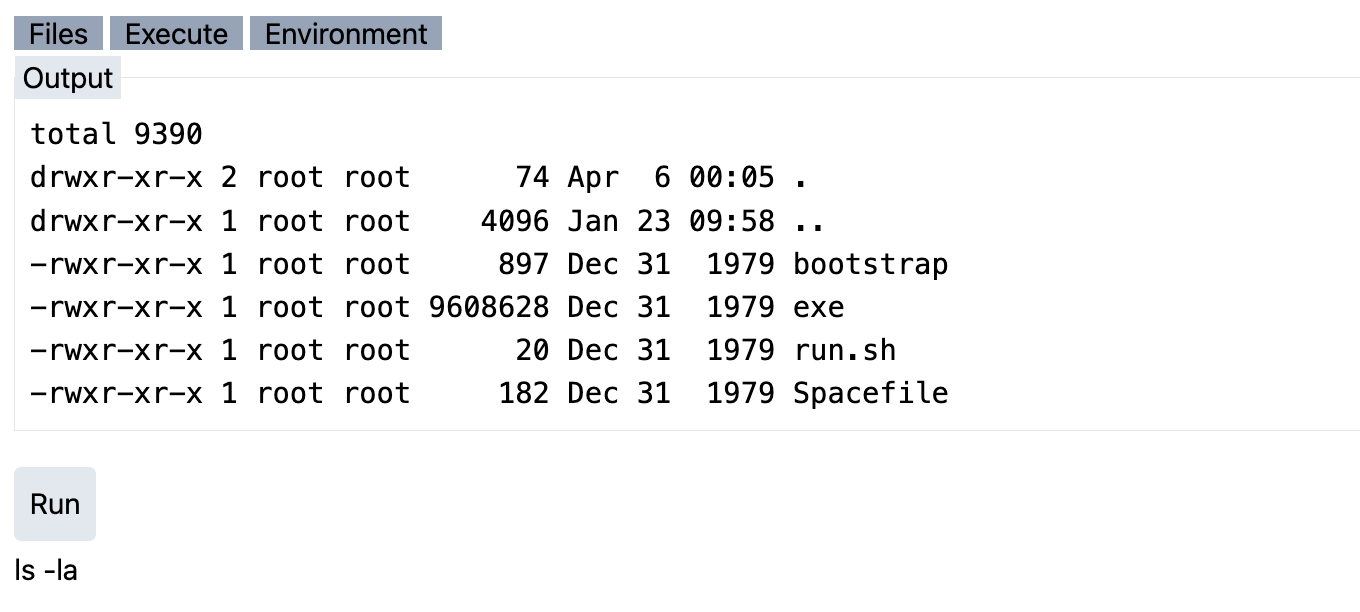
Task: Select the ls -la command text
Action: pos(45,570)
